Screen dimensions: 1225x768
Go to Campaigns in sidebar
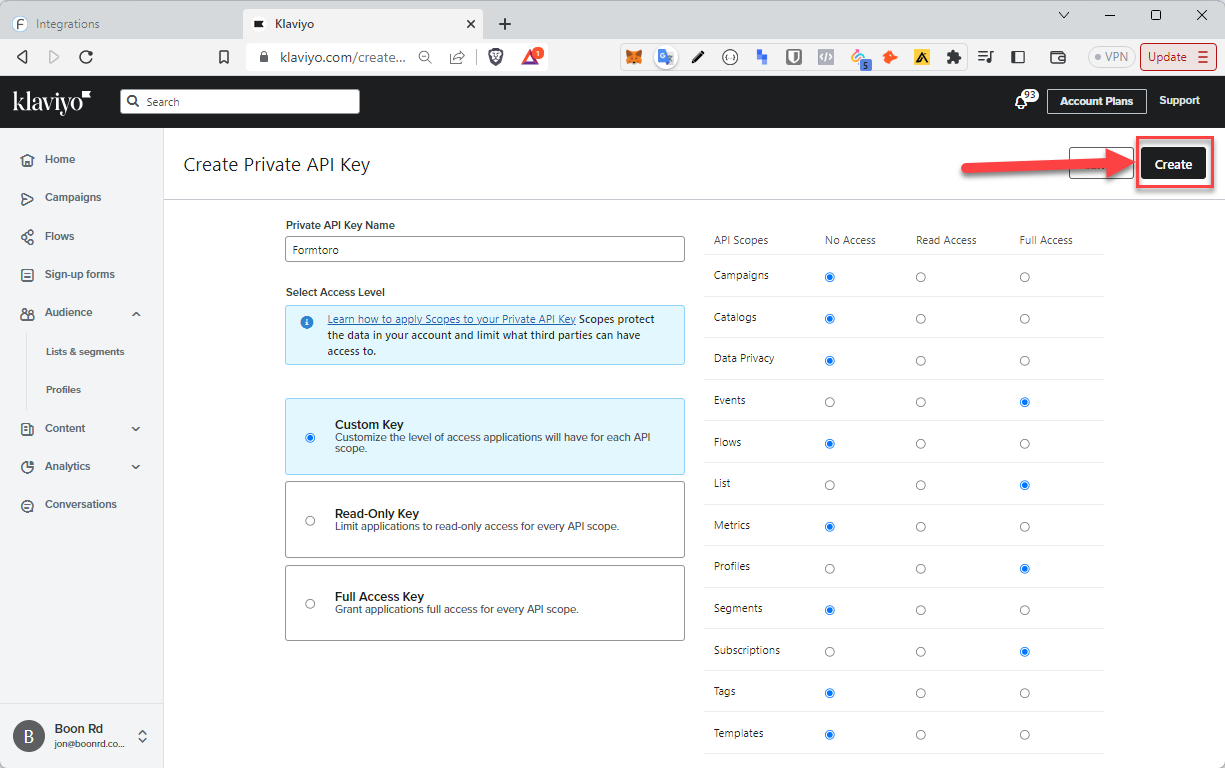pos(73,198)
